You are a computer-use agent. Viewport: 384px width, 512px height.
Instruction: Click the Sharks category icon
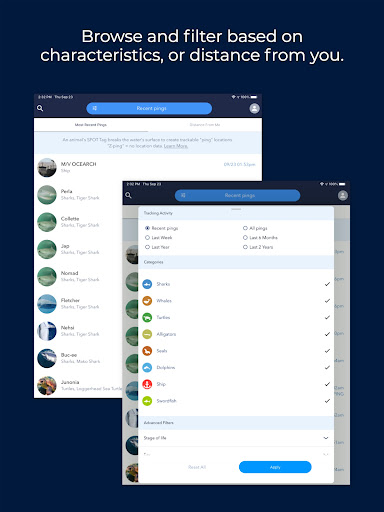[147, 284]
